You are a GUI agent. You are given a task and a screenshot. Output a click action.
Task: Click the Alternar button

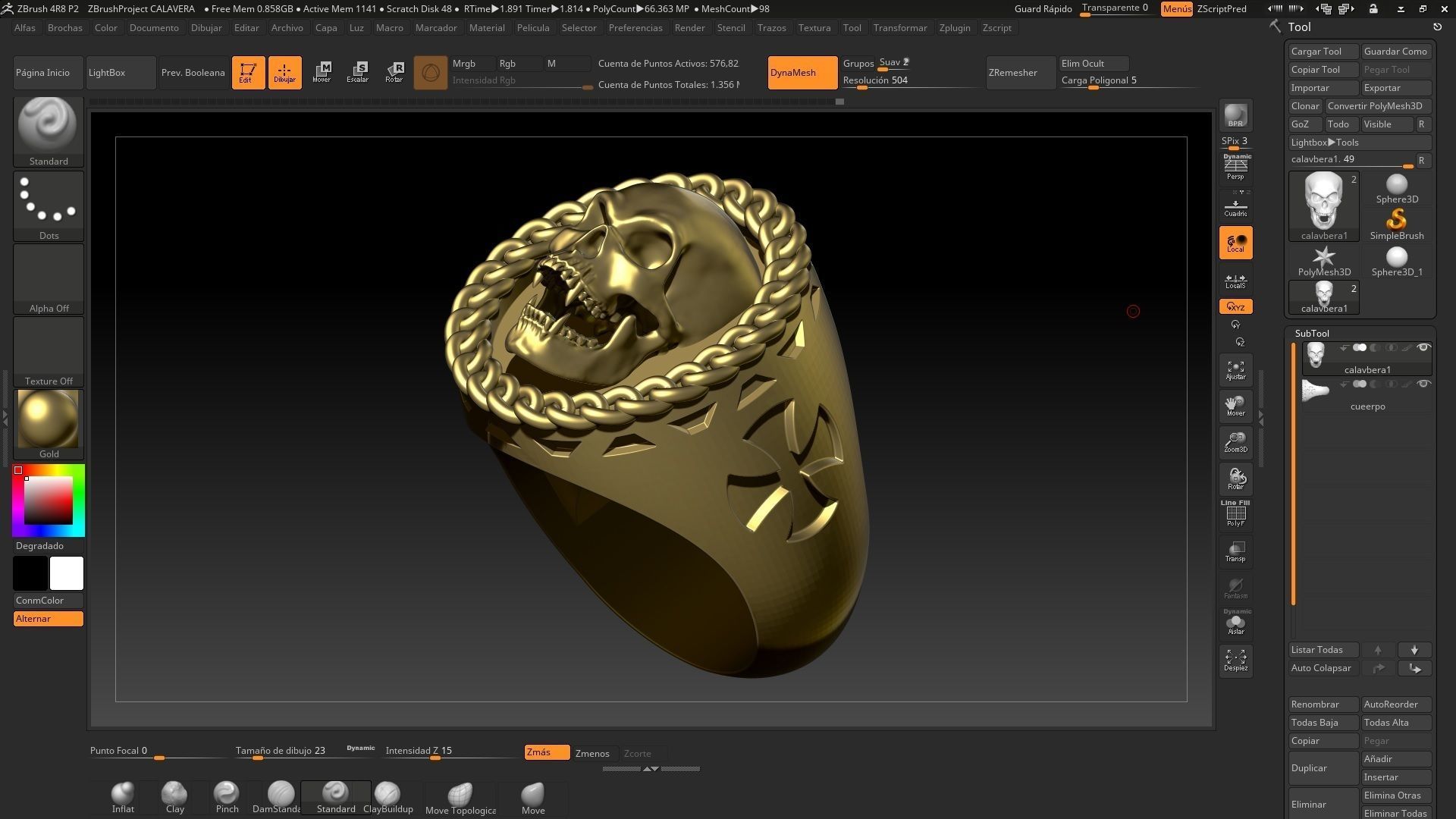(x=49, y=619)
